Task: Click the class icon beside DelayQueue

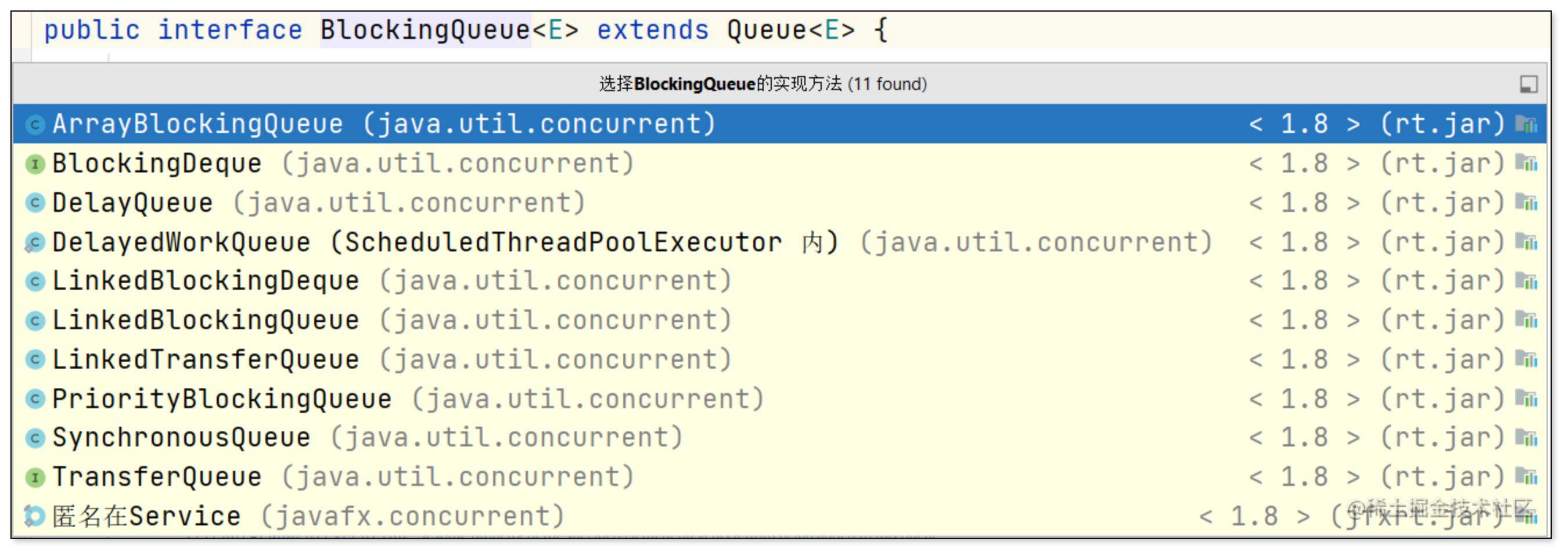Action: [35, 203]
